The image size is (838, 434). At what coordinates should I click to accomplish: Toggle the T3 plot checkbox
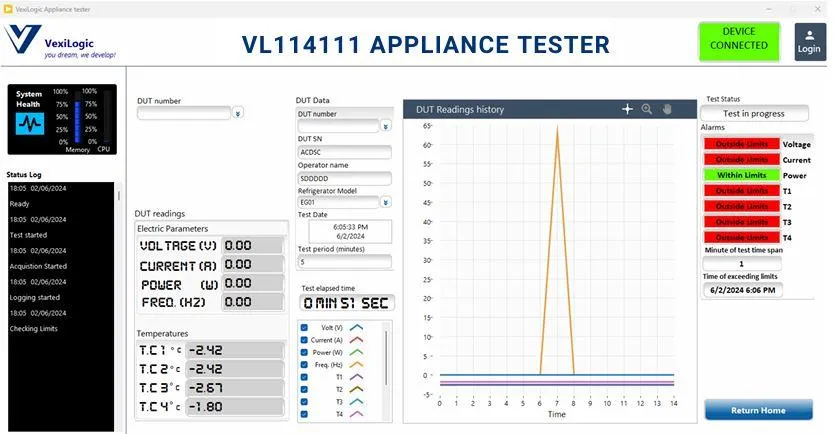pyautogui.click(x=304, y=401)
